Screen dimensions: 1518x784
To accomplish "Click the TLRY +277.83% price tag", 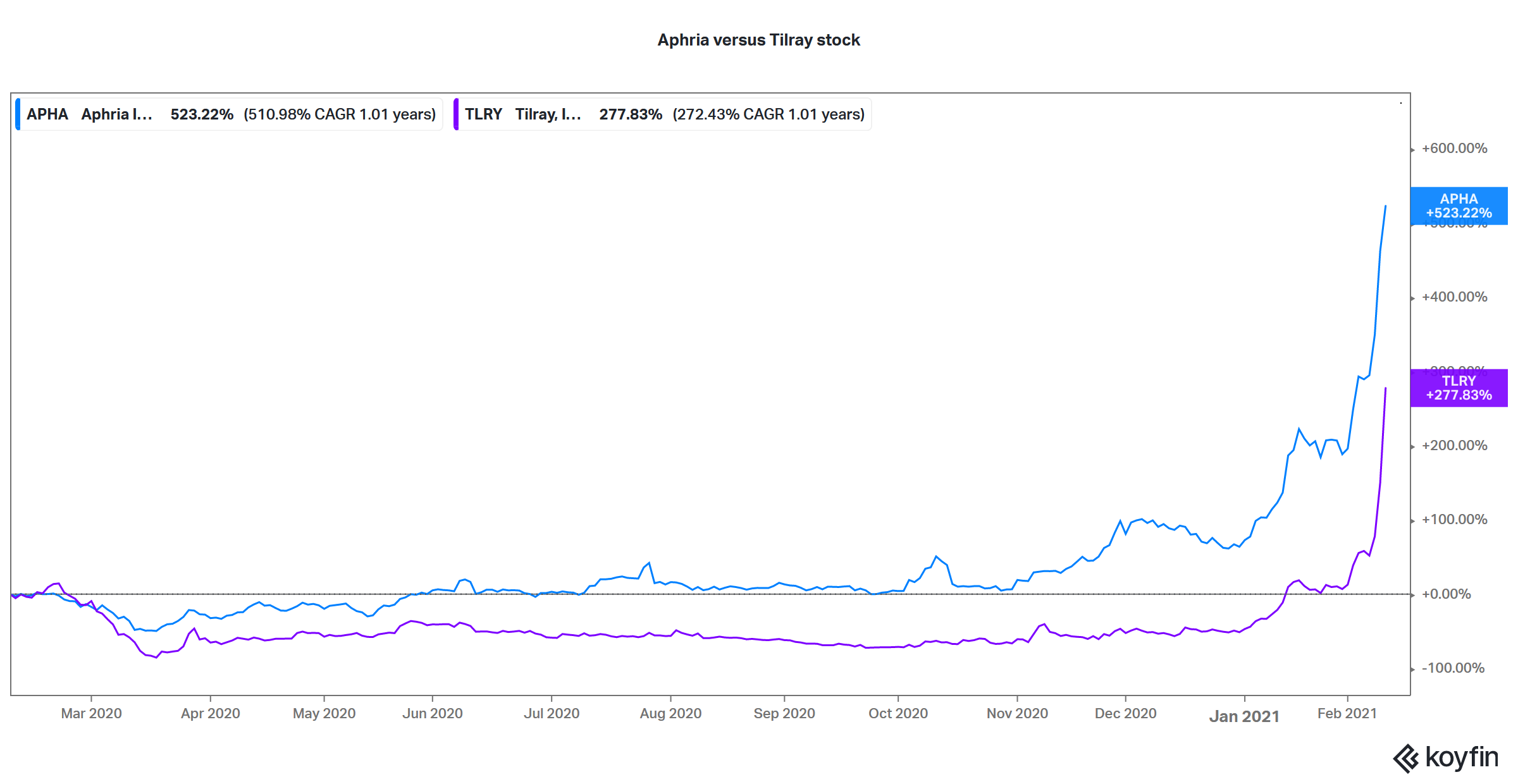I will [x=1459, y=388].
